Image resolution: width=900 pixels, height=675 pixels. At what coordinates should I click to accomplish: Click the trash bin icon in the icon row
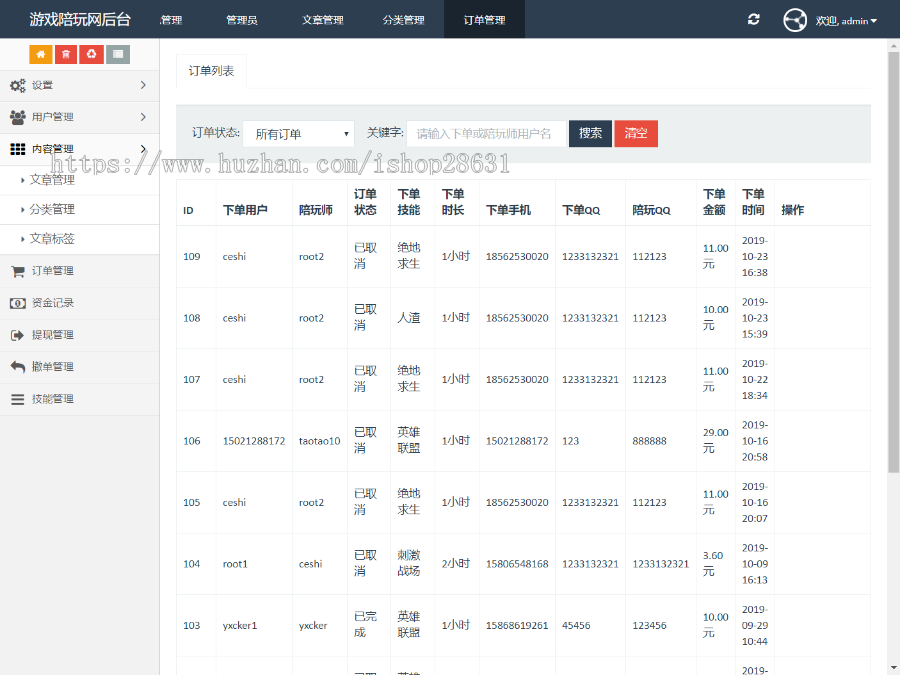pyautogui.click(x=64, y=54)
